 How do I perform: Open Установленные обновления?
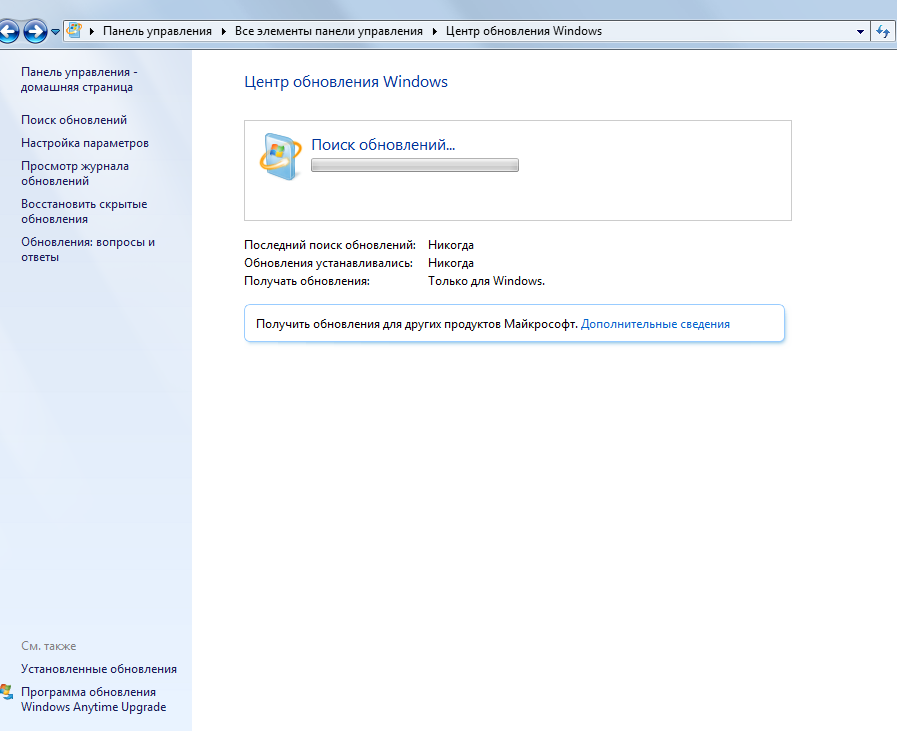(99, 669)
